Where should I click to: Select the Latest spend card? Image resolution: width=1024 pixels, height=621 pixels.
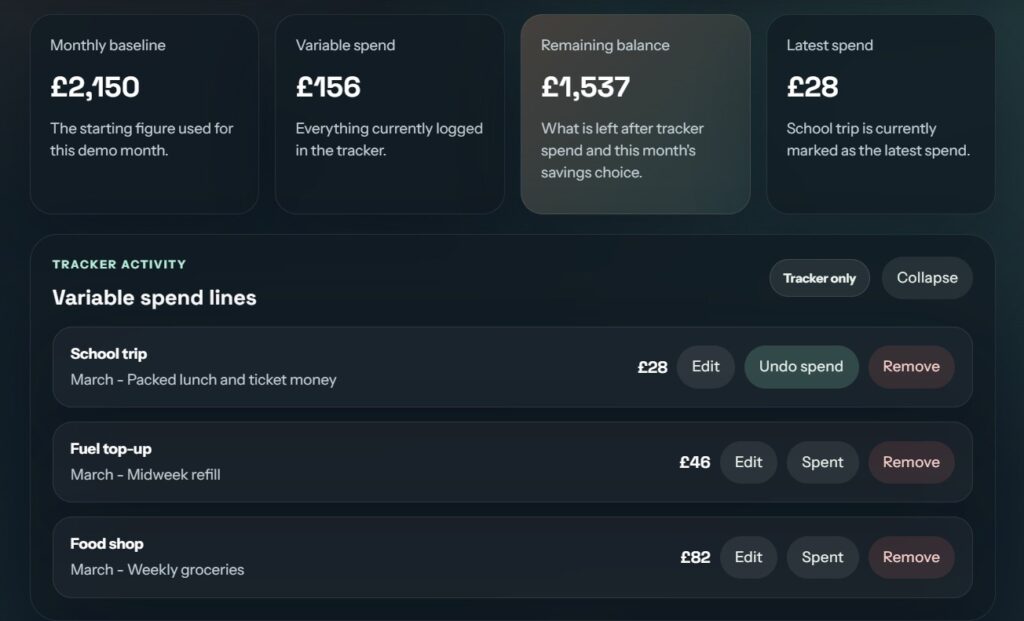pos(879,113)
